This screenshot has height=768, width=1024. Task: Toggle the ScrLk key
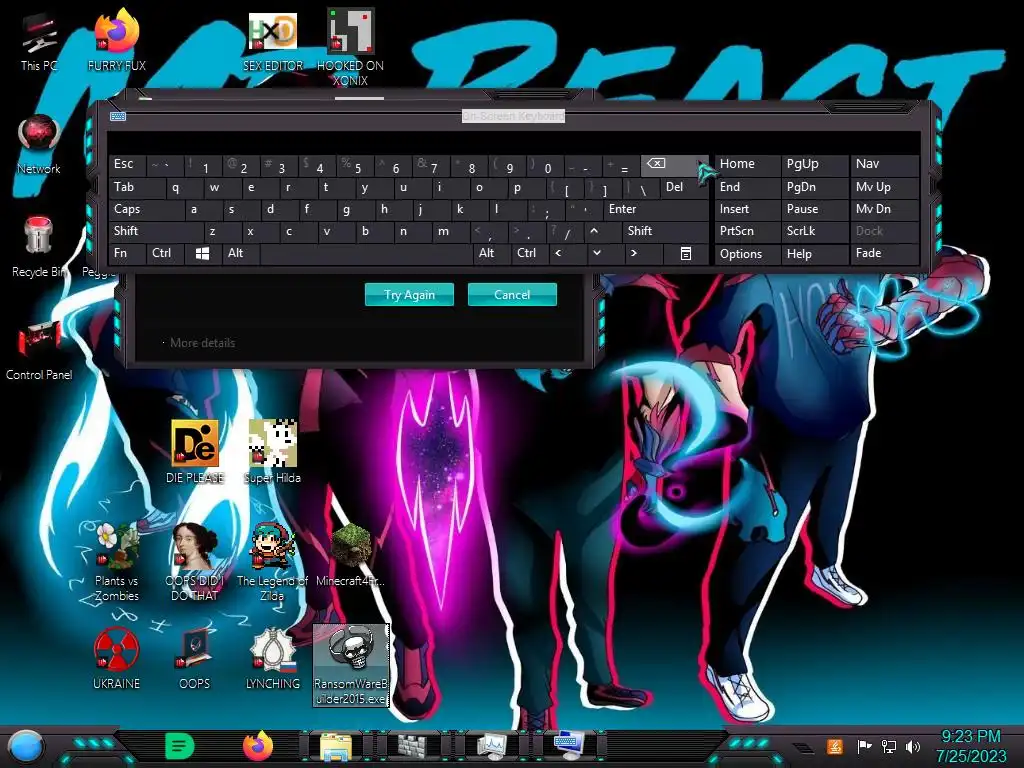tap(814, 231)
